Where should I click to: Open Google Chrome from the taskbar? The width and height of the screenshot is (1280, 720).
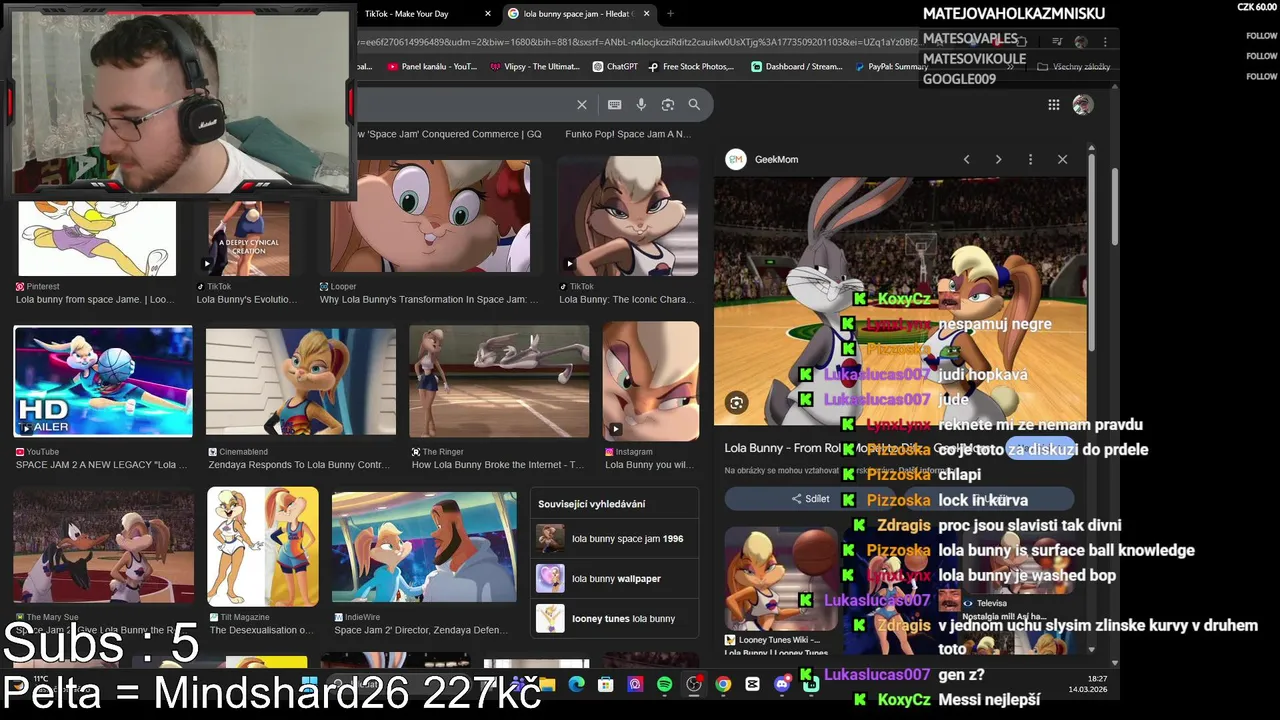pos(723,684)
